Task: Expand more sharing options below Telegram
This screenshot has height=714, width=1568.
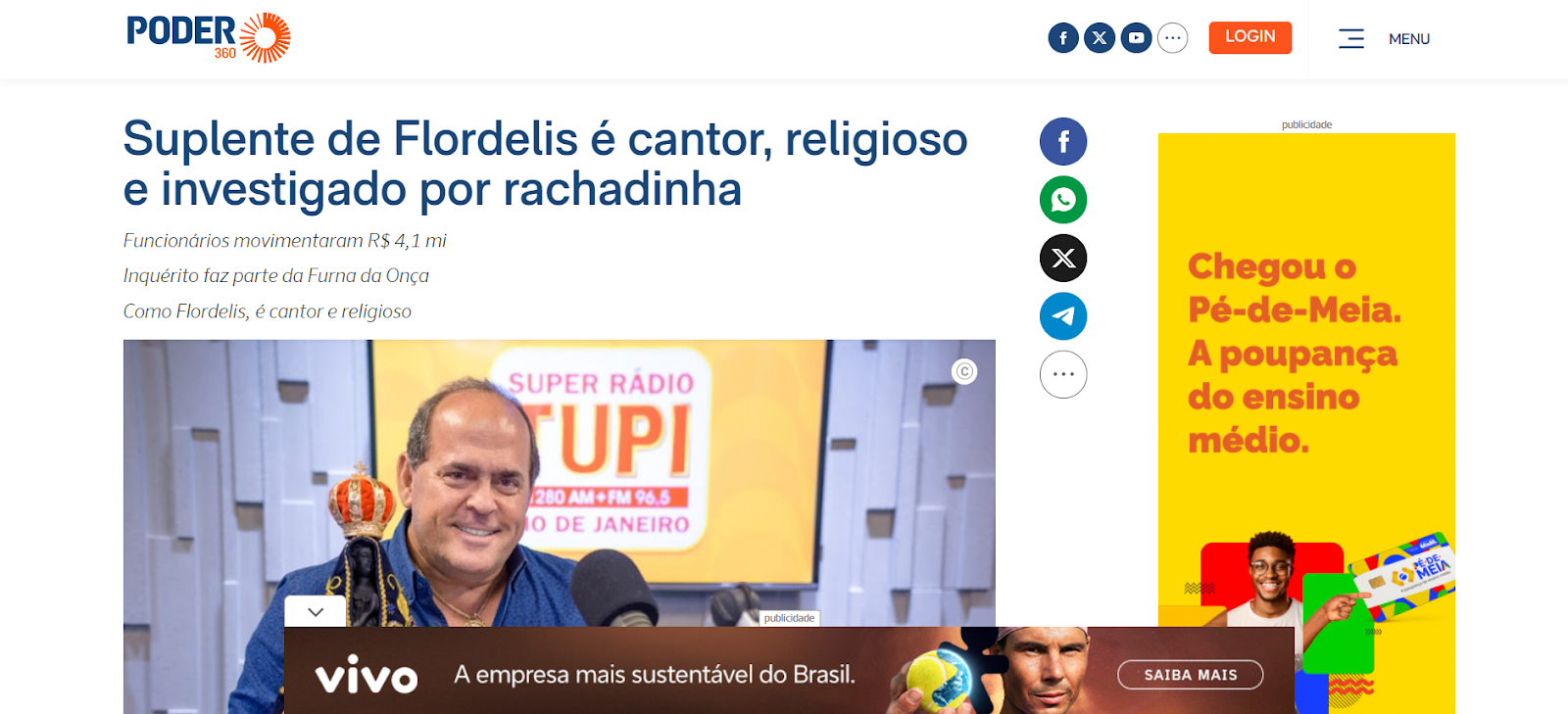Action: (1063, 374)
